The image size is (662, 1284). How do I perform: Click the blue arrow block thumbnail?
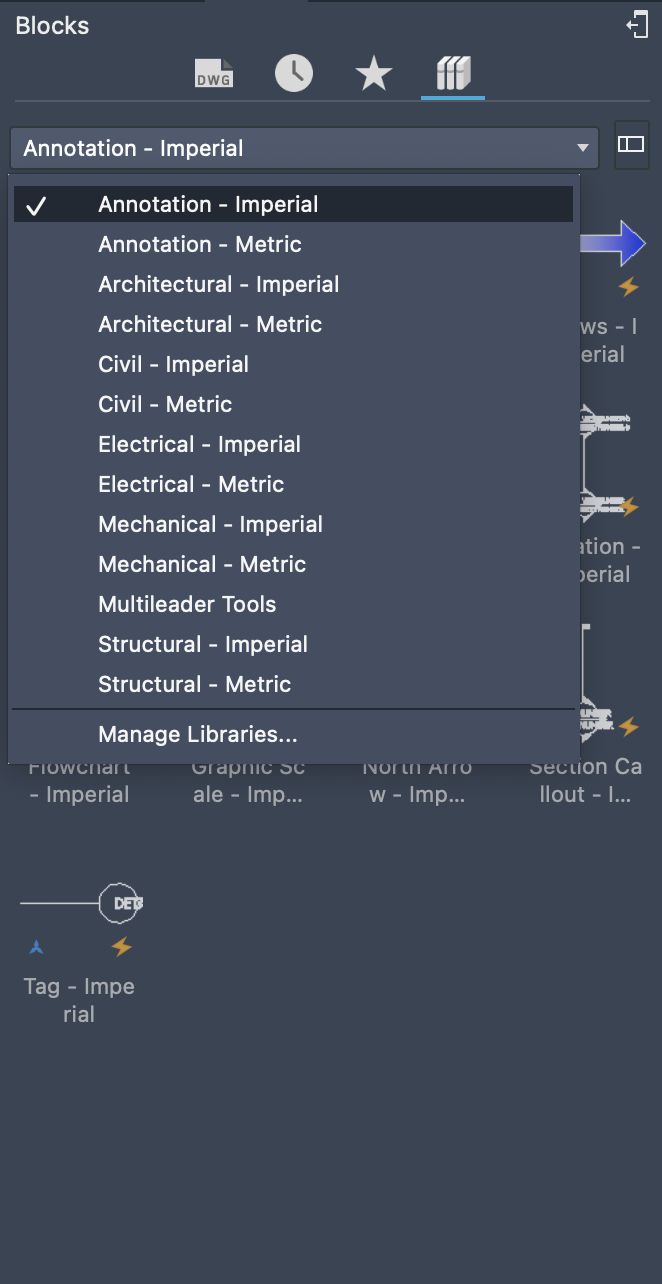(x=614, y=243)
